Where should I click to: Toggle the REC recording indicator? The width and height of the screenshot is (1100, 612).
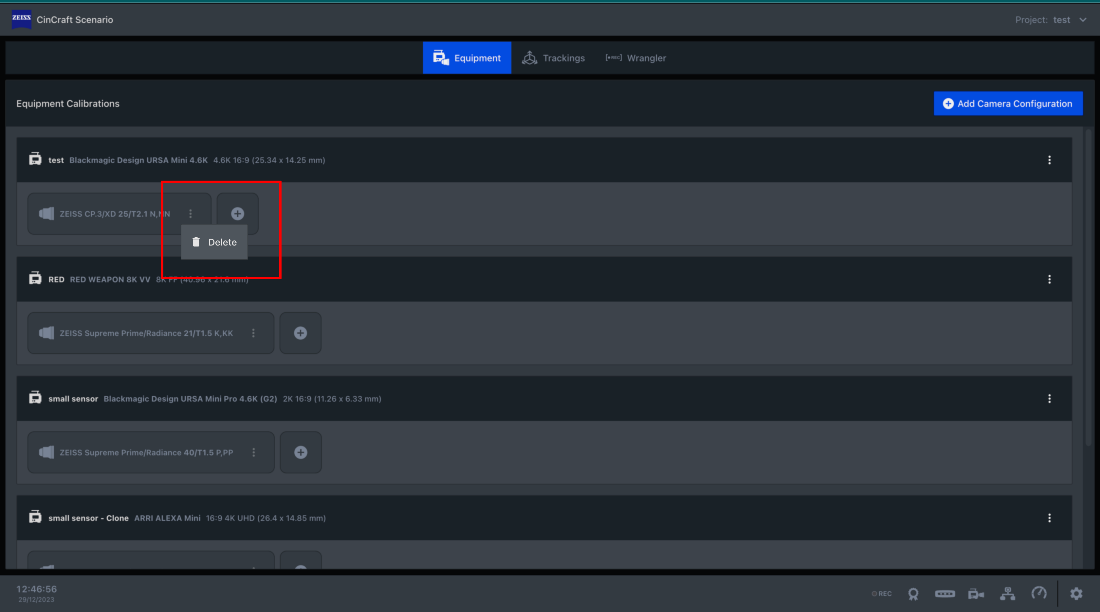(882, 594)
